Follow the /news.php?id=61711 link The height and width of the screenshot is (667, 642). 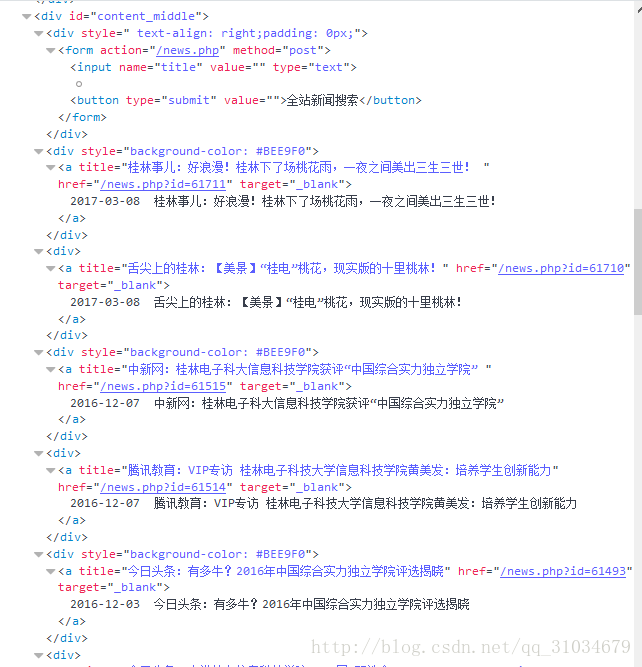pyautogui.click(x=163, y=184)
